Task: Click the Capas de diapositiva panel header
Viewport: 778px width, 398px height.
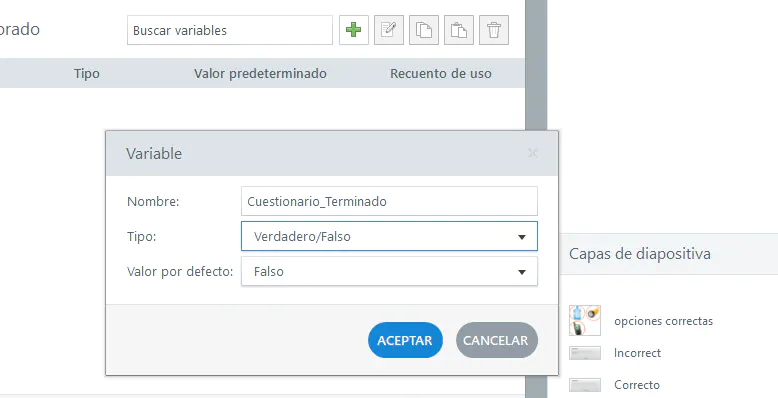Action: [640, 254]
